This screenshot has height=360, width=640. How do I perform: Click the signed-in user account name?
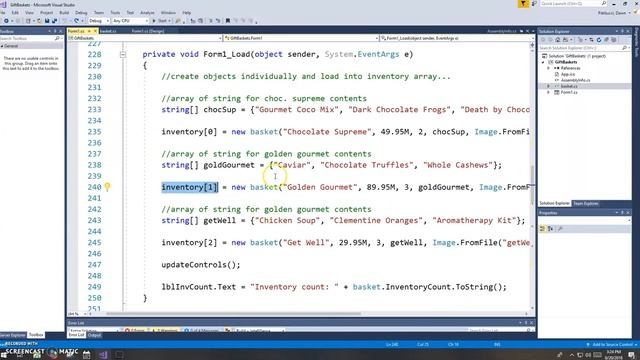[612, 13]
